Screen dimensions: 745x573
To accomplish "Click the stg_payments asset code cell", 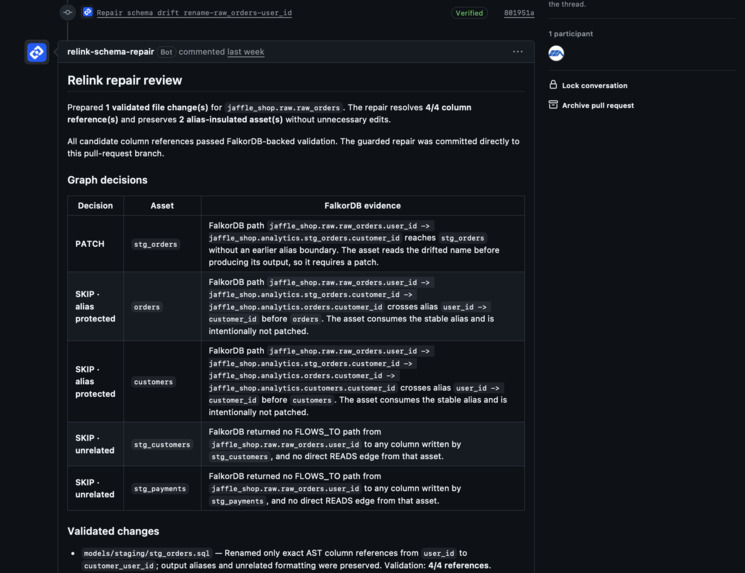I will click(160, 489).
